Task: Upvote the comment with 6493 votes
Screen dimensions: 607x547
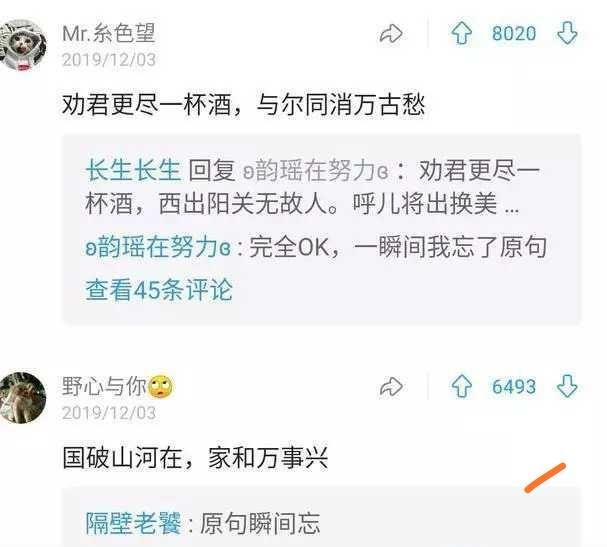Action: (x=461, y=386)
